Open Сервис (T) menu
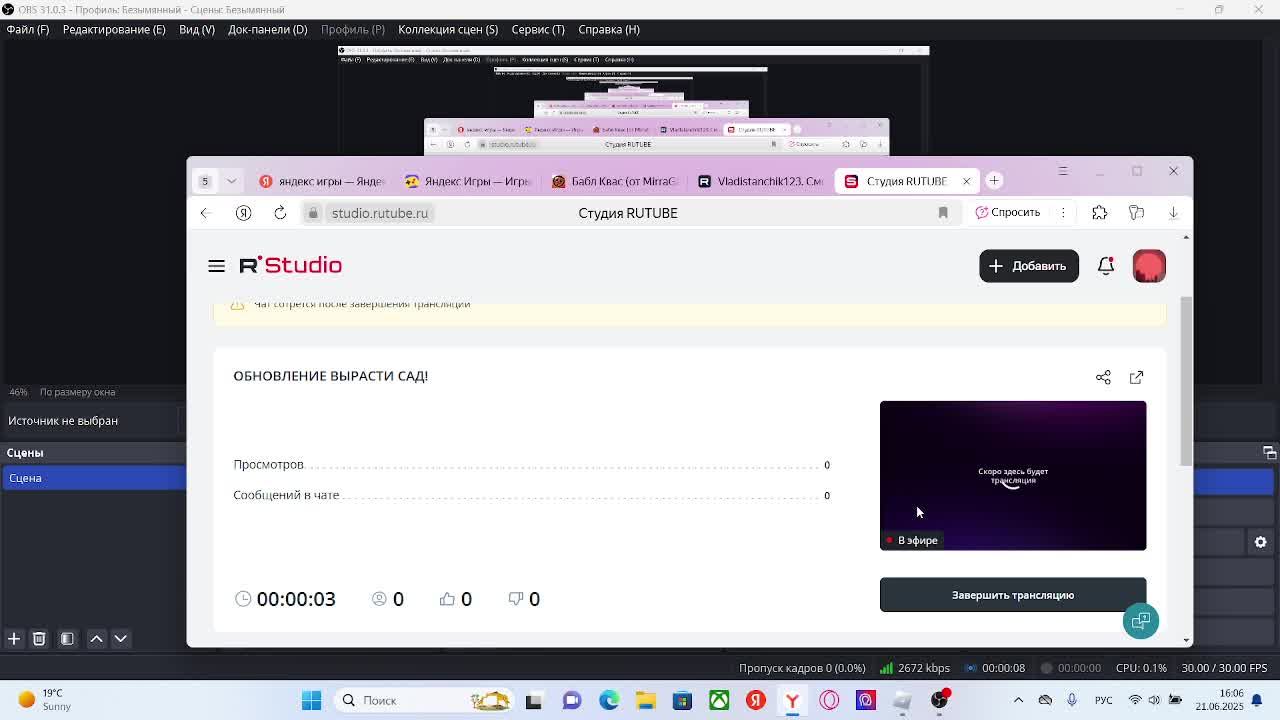Image resolution: width=1280 pixels, height=720 pixels. click(x=538, y=29)
